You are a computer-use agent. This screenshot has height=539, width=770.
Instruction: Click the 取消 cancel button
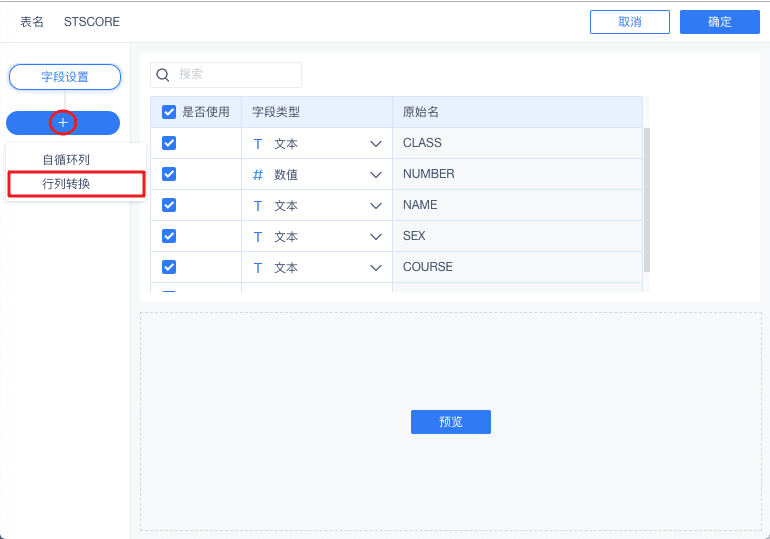[629, 22]
